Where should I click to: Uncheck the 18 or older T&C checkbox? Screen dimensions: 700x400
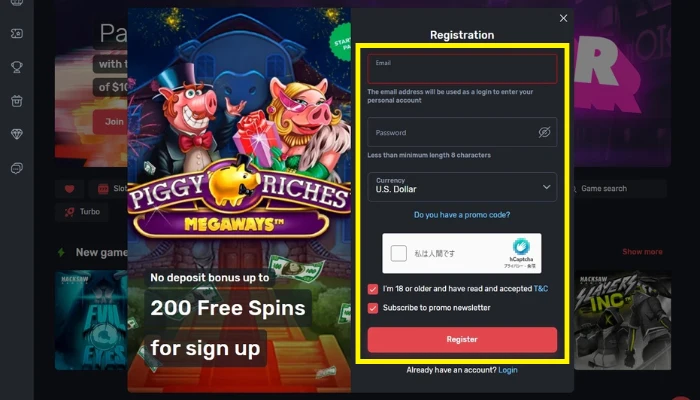tap(373, 289)
